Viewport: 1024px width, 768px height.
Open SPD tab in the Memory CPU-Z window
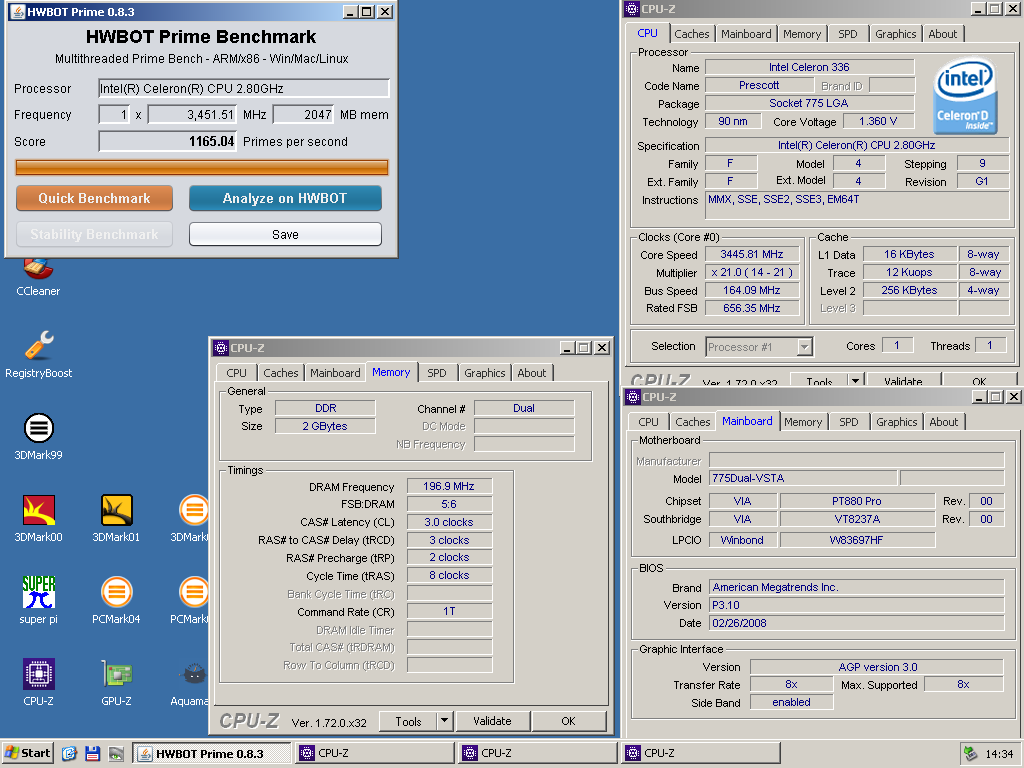[x=437, y=373]
